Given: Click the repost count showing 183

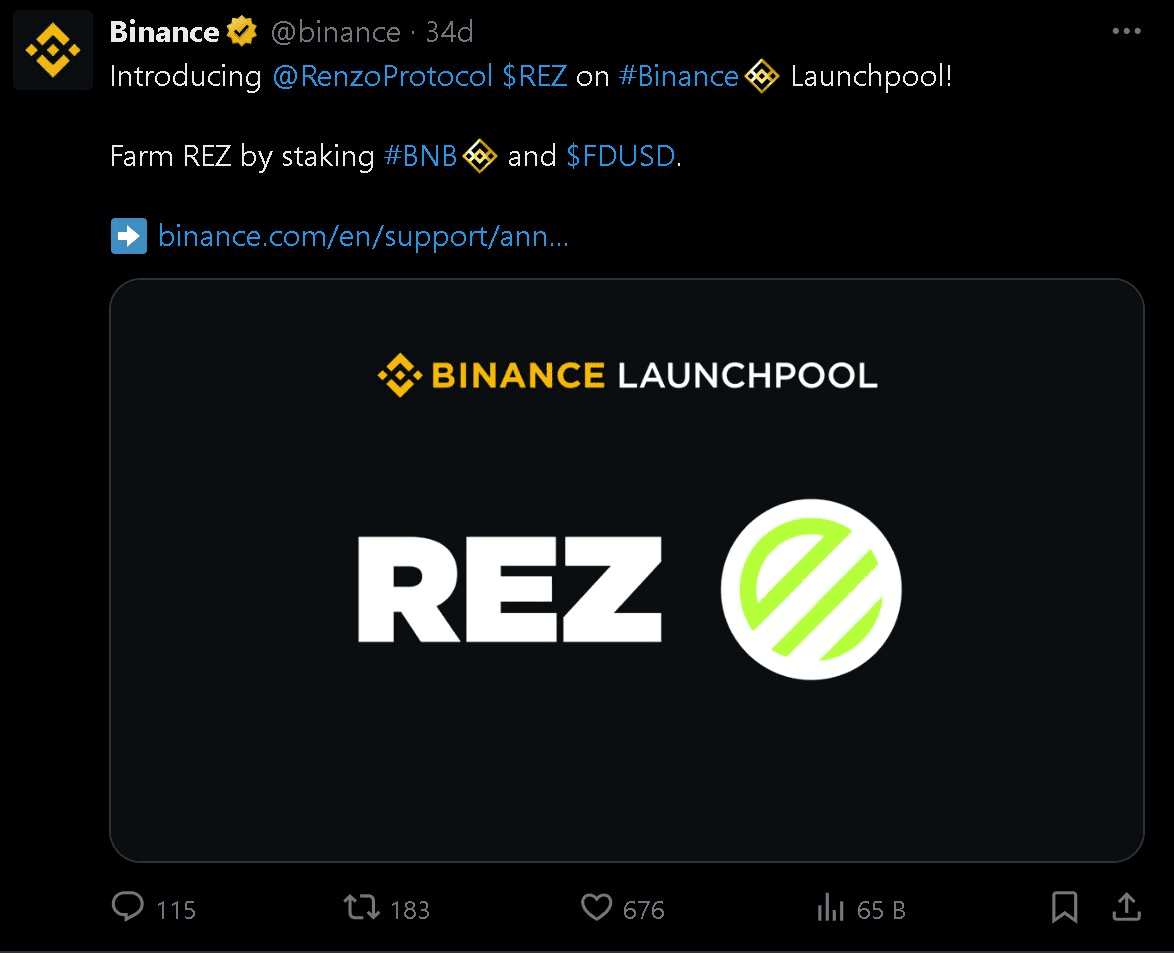Looking at the screenshot, I should coord(411,910).
